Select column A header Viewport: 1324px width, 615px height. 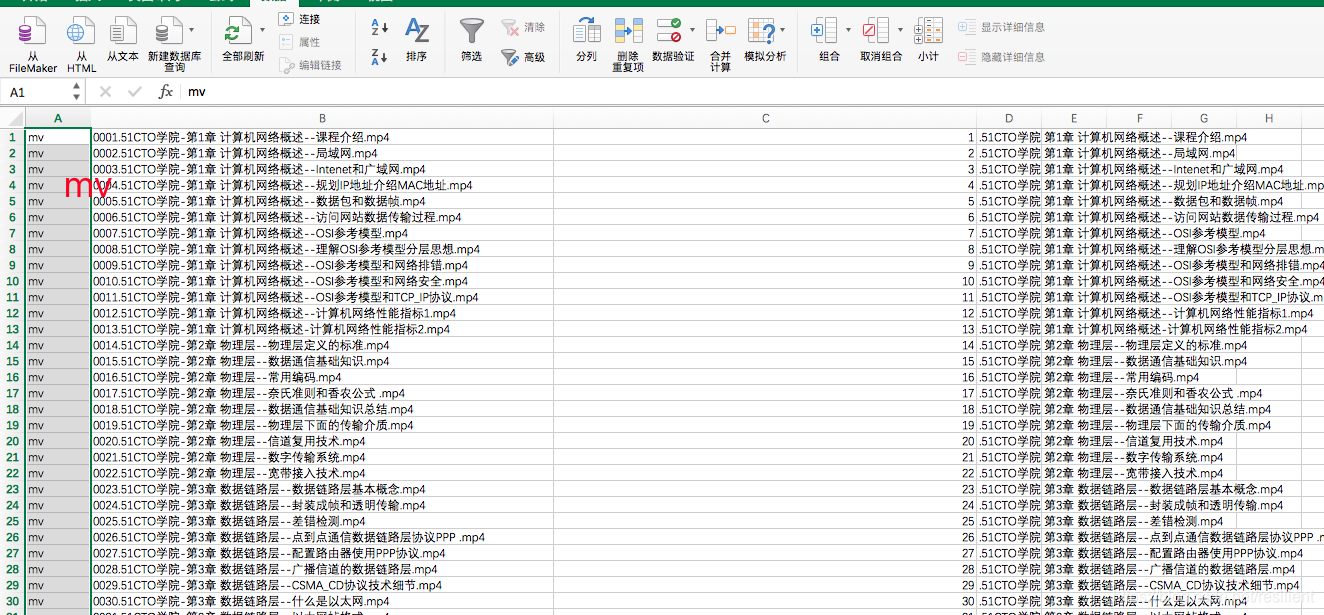[57, 118]
